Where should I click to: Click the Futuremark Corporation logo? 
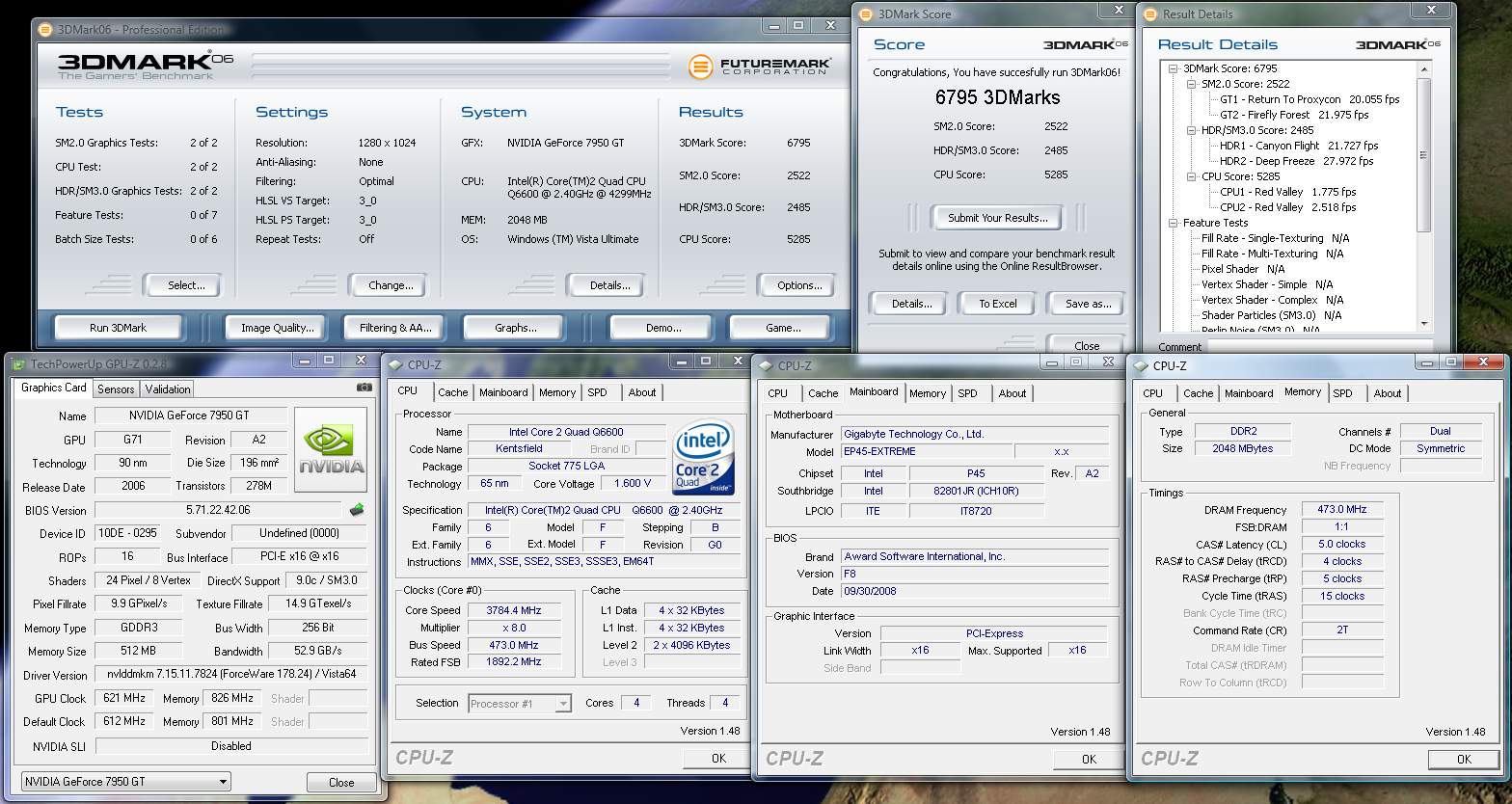760,66
